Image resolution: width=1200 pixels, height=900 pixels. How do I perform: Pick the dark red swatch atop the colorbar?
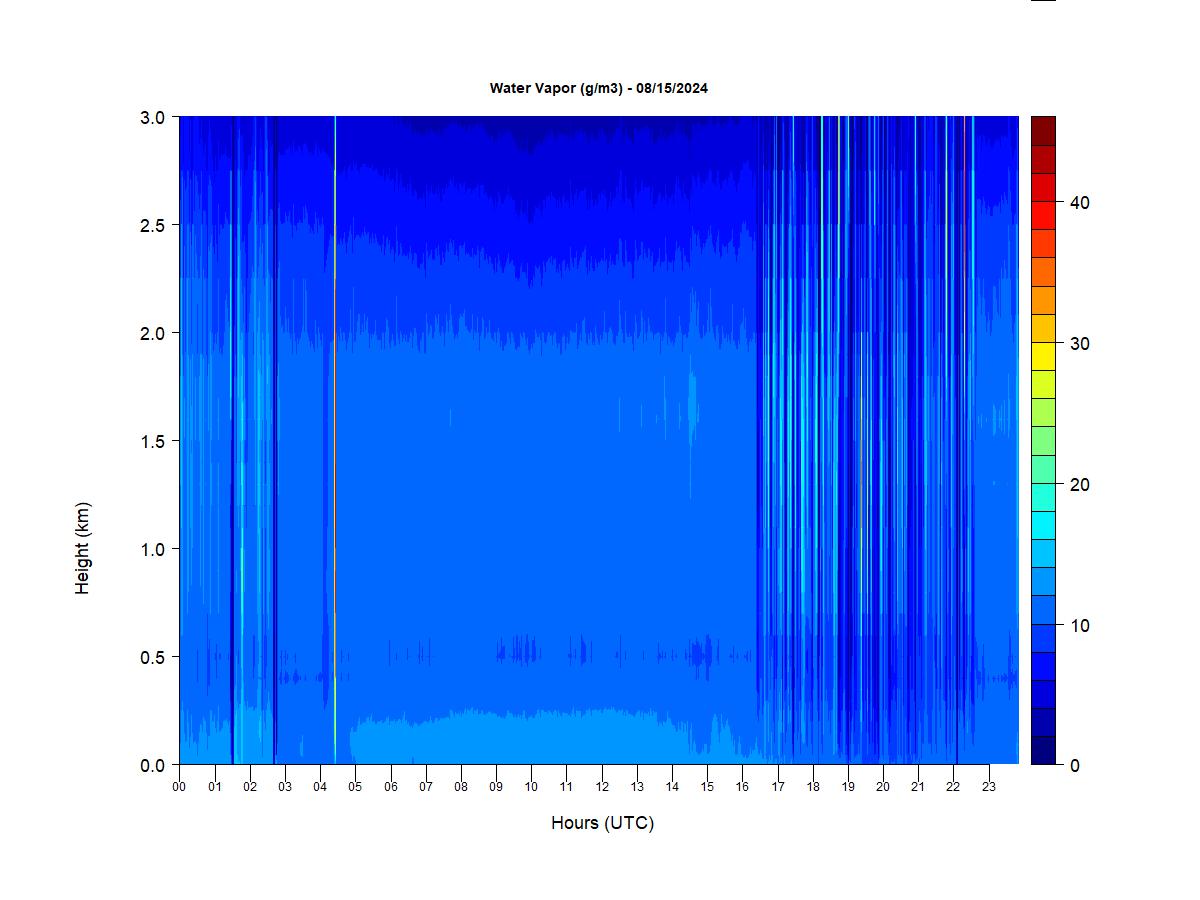[x=1043, y=131]
